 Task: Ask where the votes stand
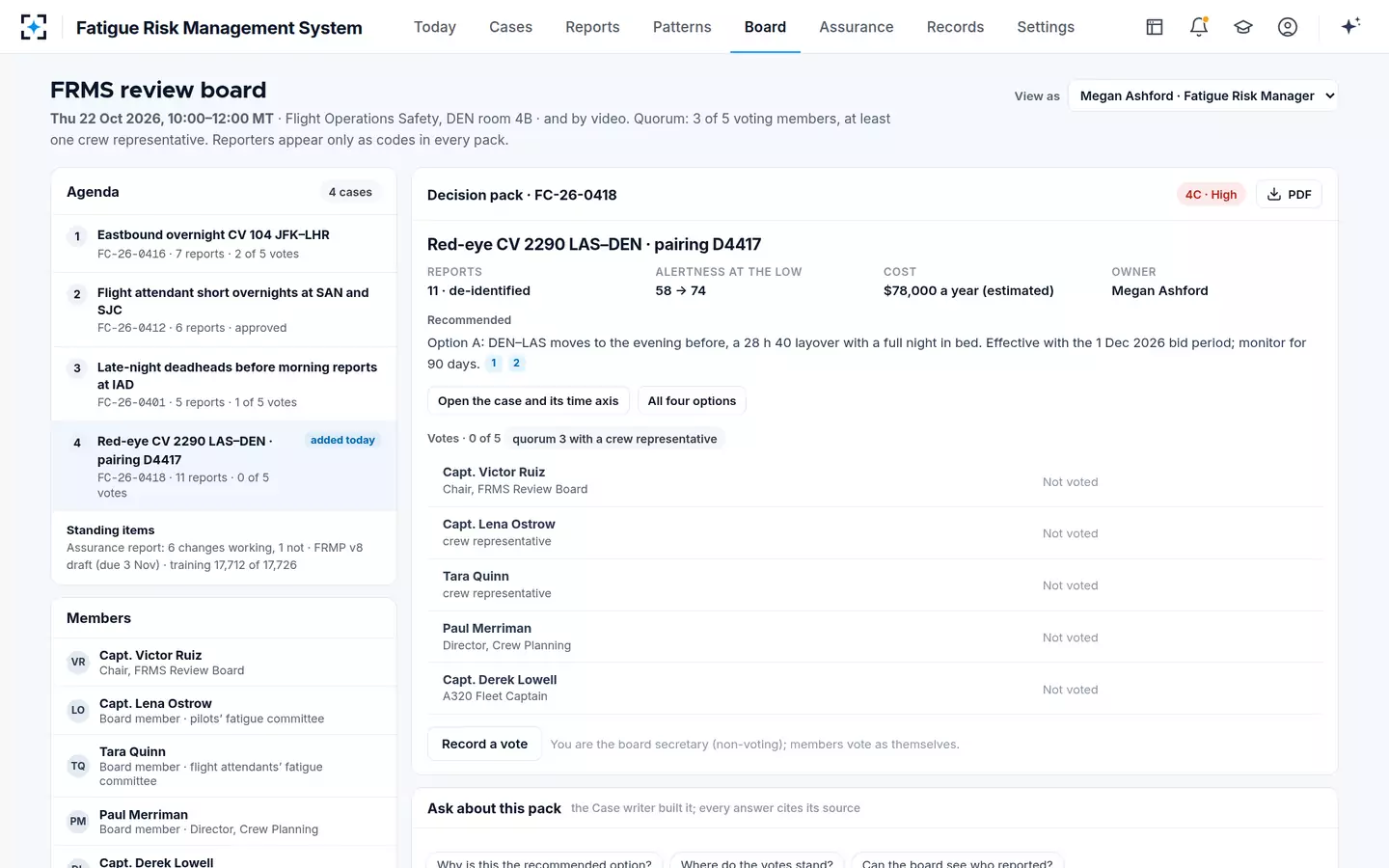(756, 862)
